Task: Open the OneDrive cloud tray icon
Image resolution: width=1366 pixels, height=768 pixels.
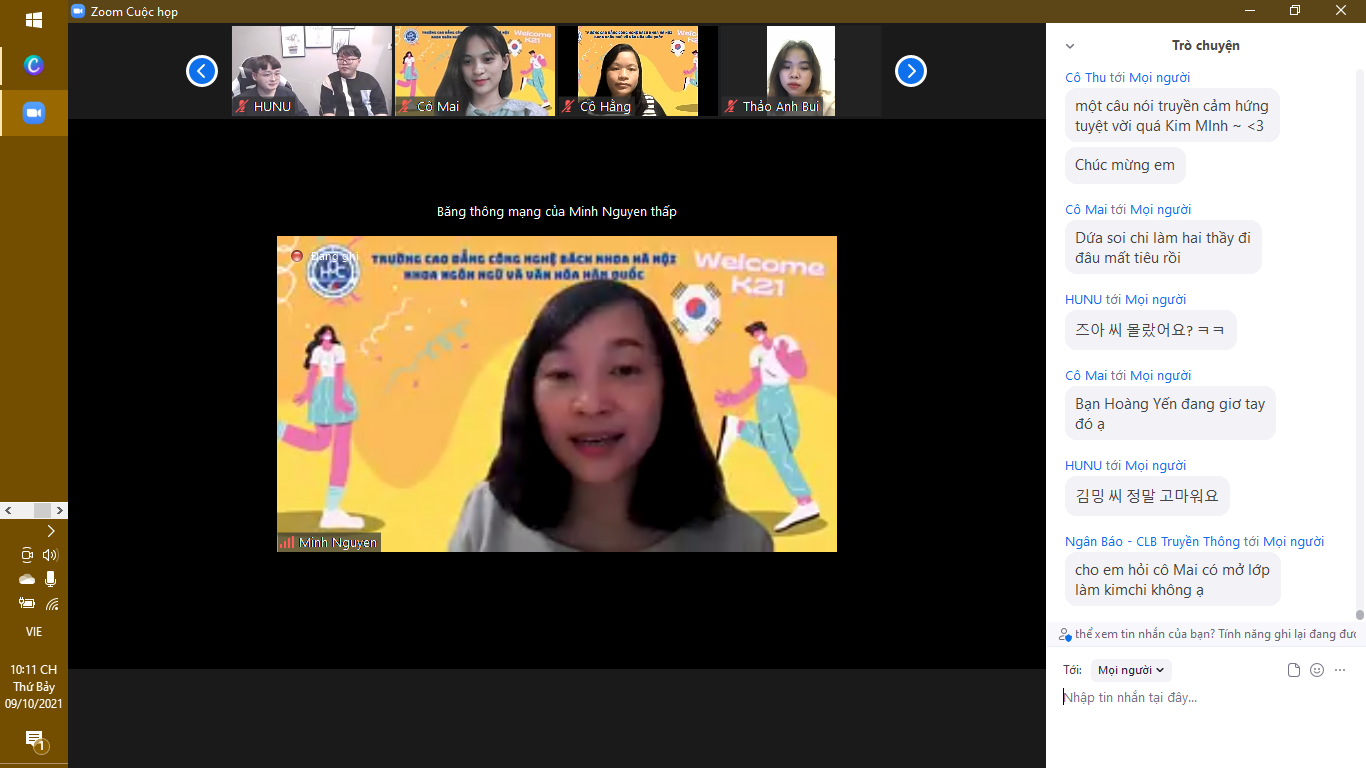Action: [27, 579]
